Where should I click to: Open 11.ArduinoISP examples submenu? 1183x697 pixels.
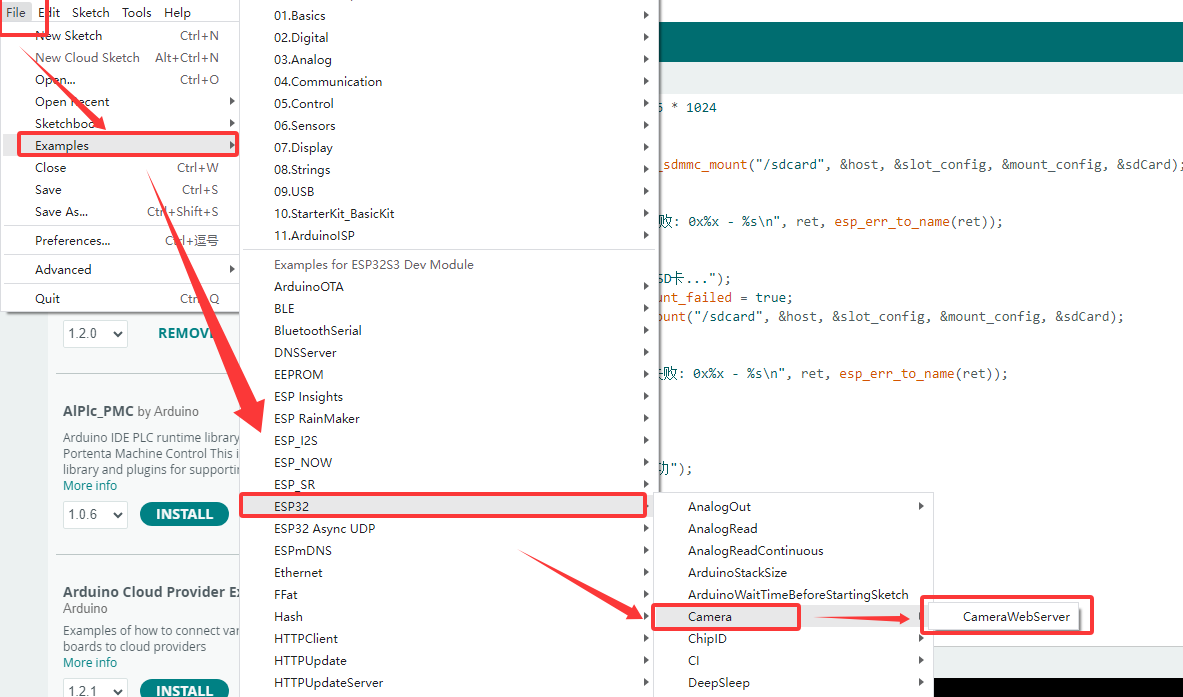[x=450, y=235]
